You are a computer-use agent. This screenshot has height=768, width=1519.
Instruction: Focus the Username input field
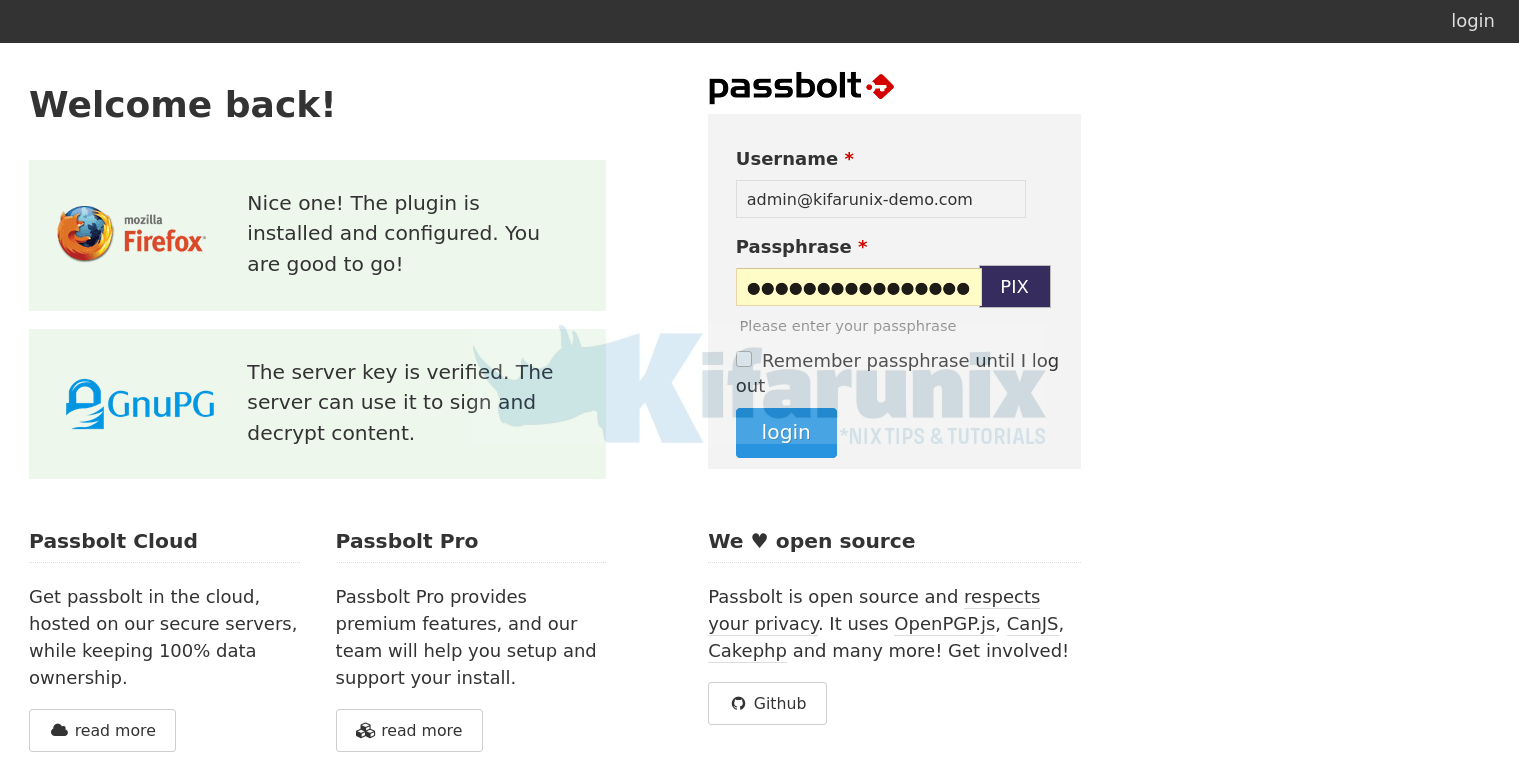[x=880, y=199]
